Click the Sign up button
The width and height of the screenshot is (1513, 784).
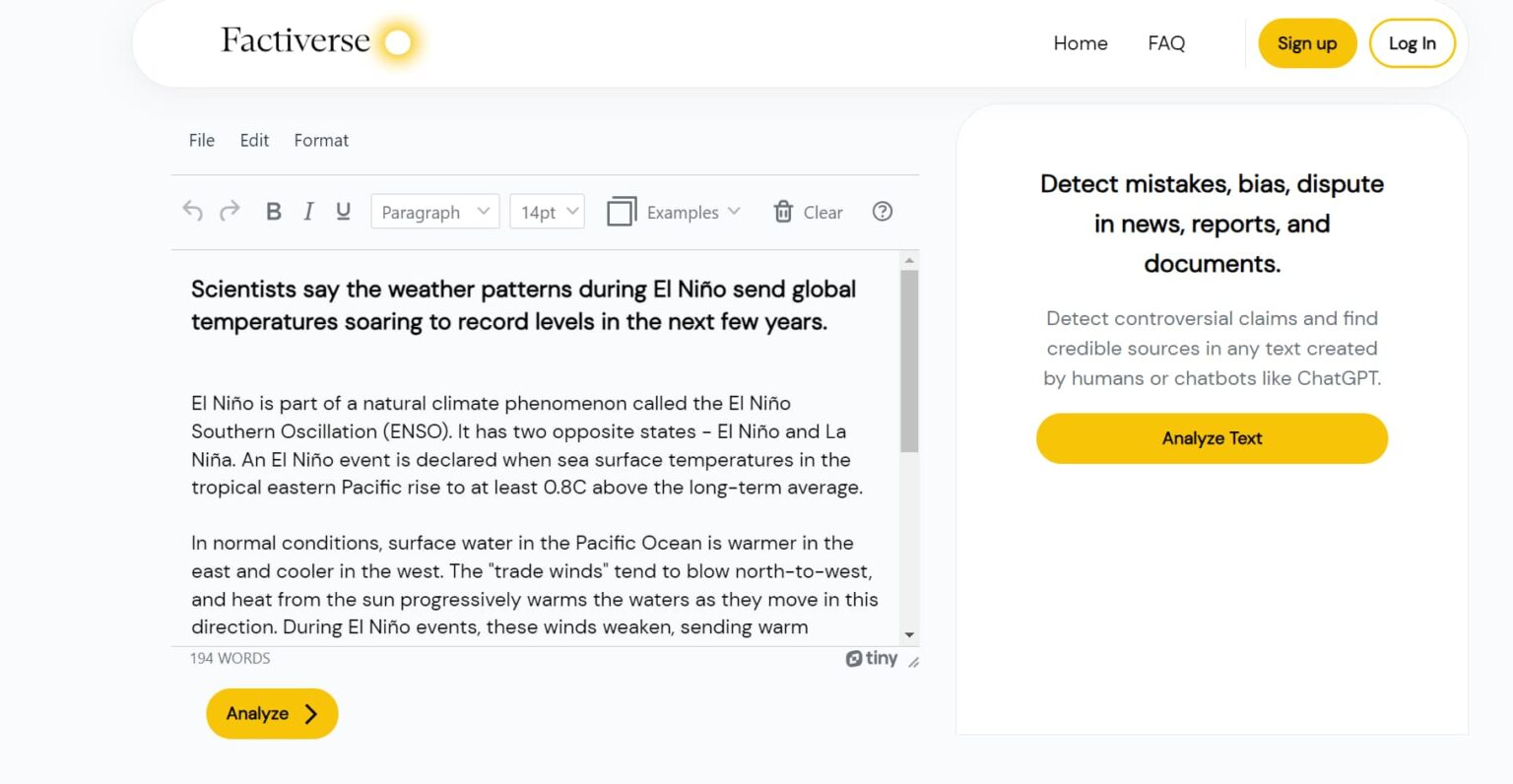[1307, 43]
